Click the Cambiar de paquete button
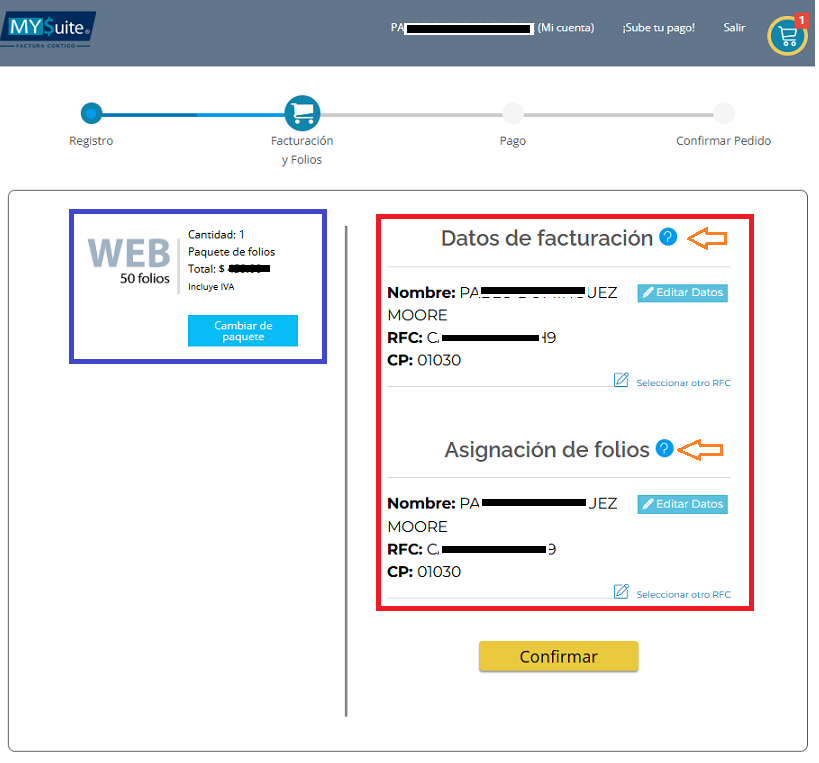The image size is (819, 763). (243, 331)
